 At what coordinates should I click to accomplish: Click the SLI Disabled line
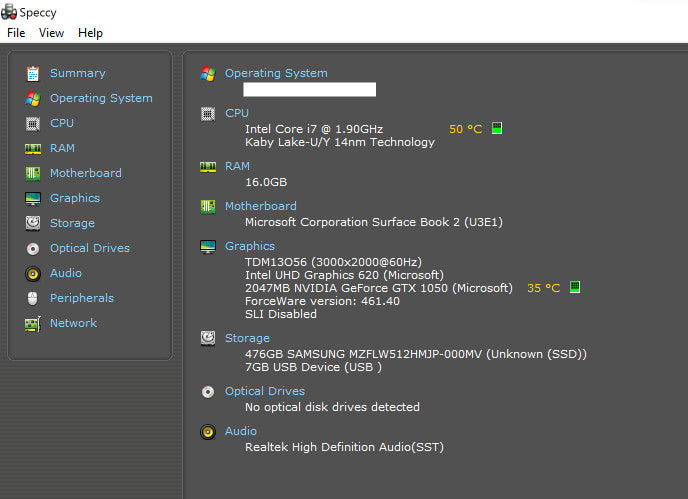[x=281, y=314]
